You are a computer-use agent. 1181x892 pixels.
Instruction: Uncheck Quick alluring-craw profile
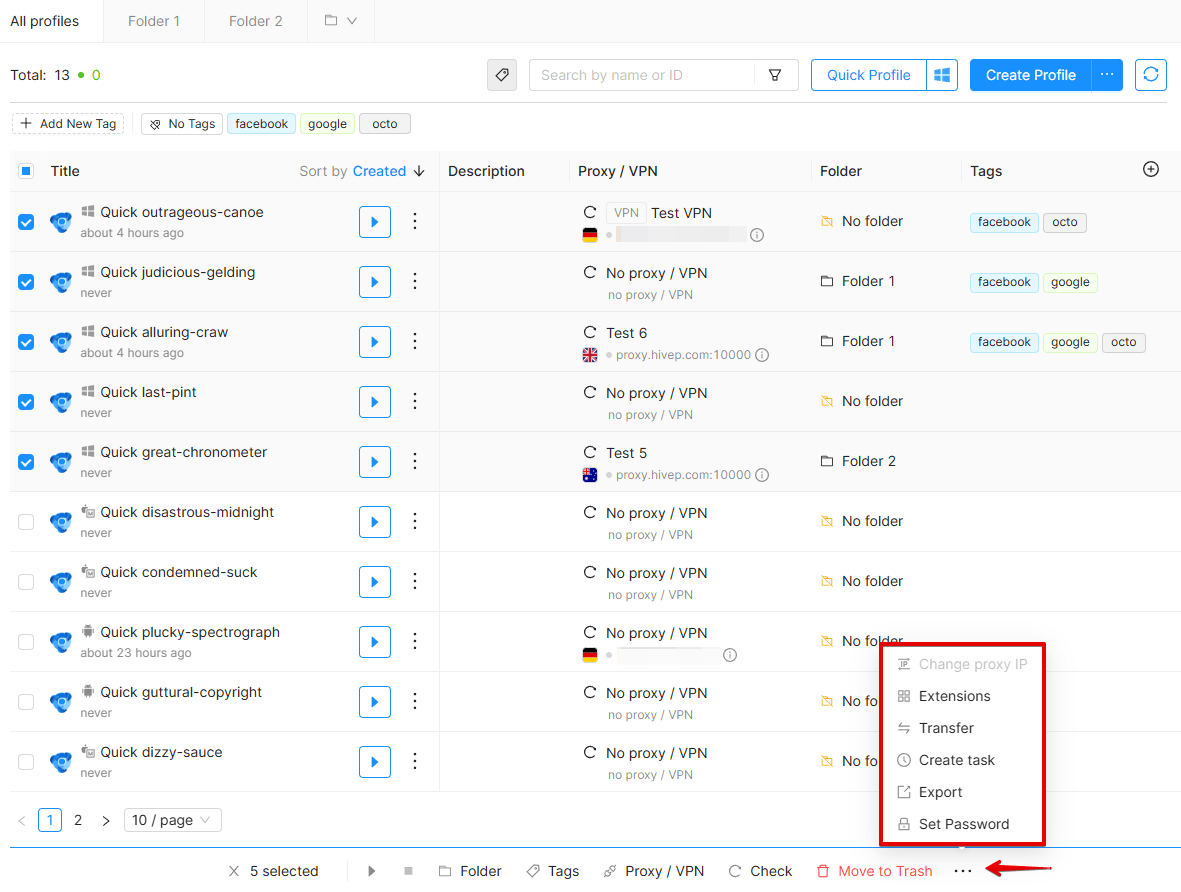click(x=26, y=342)
